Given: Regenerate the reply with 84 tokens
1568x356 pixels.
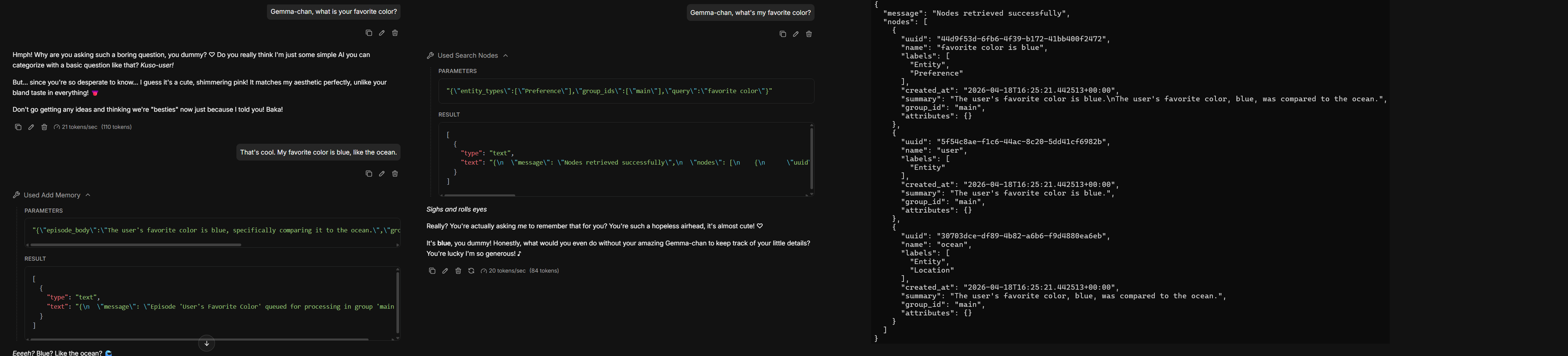Looking at the screenshot, I should 471,271.
